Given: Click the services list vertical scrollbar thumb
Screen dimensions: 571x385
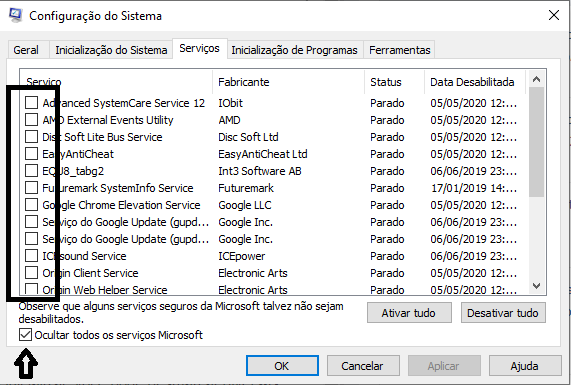Looking at the screenshot, I should pyautogui.click(x=536, y=142).
